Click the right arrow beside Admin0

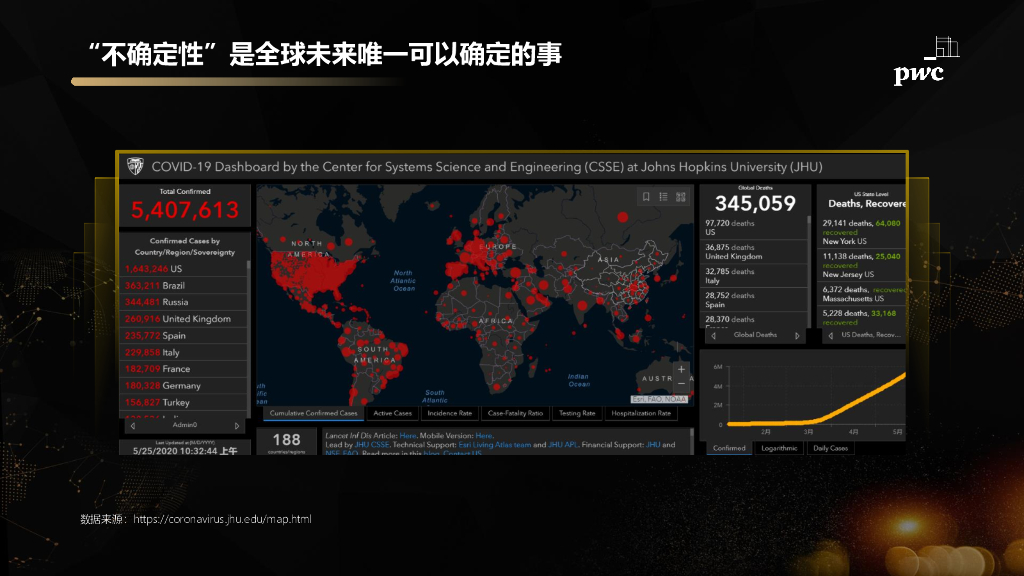click(x=236, y=426)
